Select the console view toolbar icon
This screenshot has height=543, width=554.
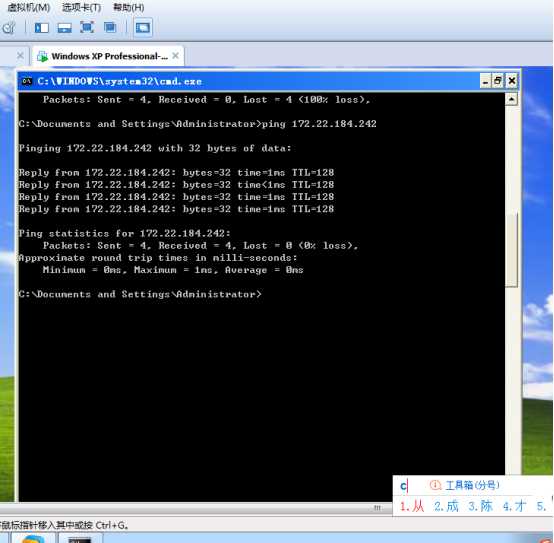(143, 27)
